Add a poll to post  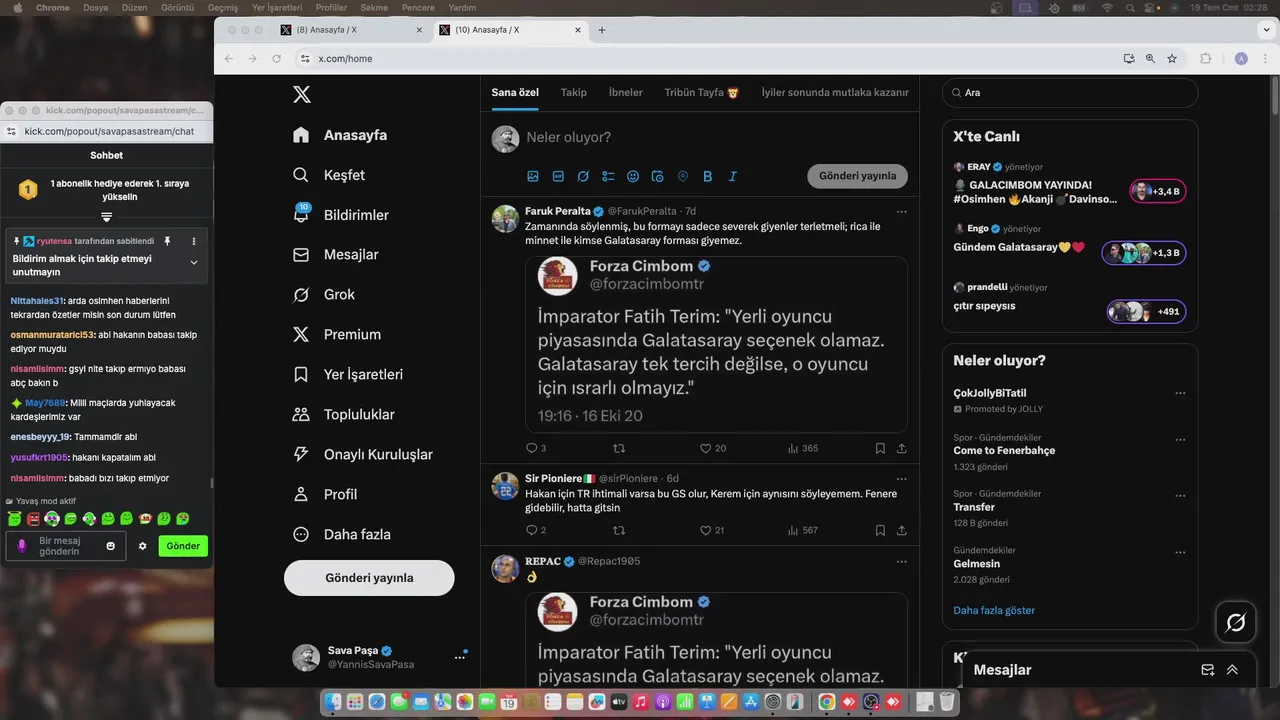[608, 176]
